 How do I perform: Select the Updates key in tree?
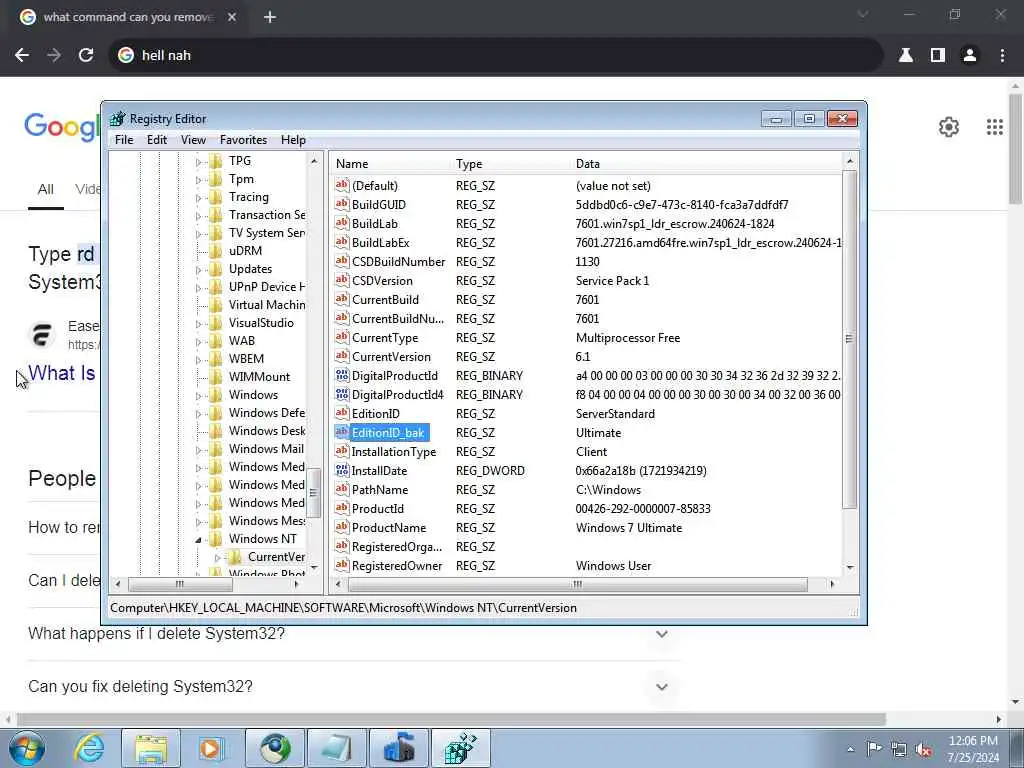pos(250,269)
